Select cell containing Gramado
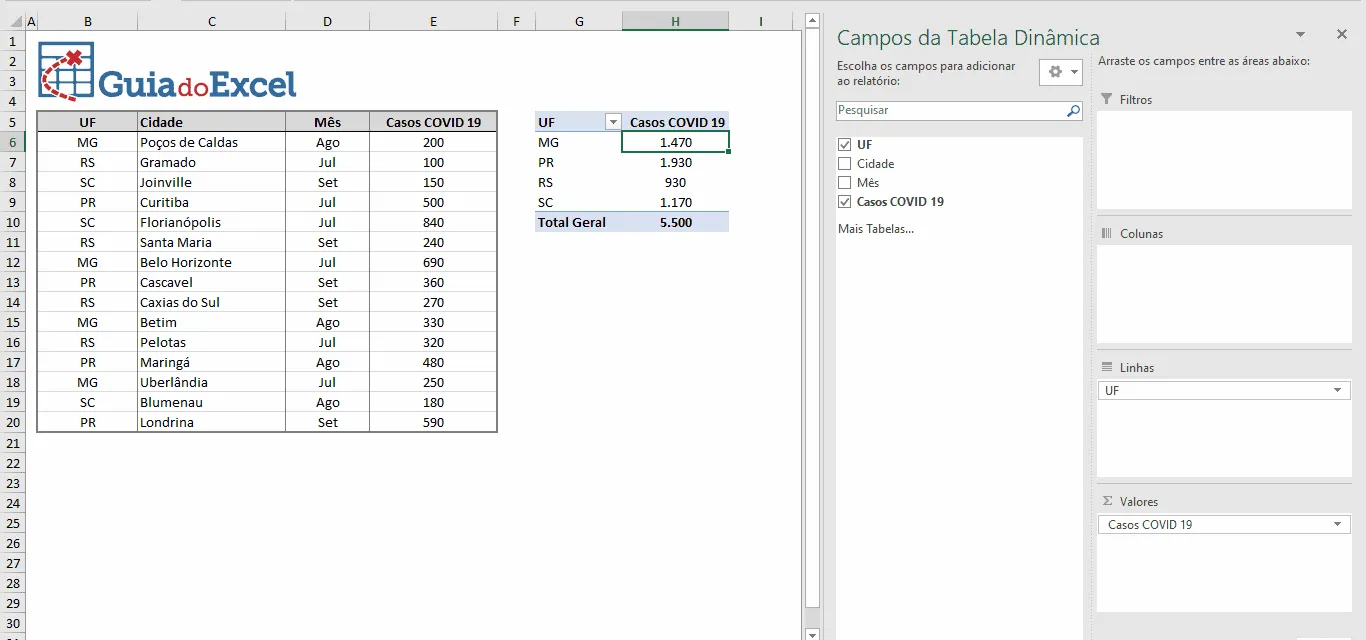Image resolution: width=1366 pixels, height=640 pixels. point(212,162)
